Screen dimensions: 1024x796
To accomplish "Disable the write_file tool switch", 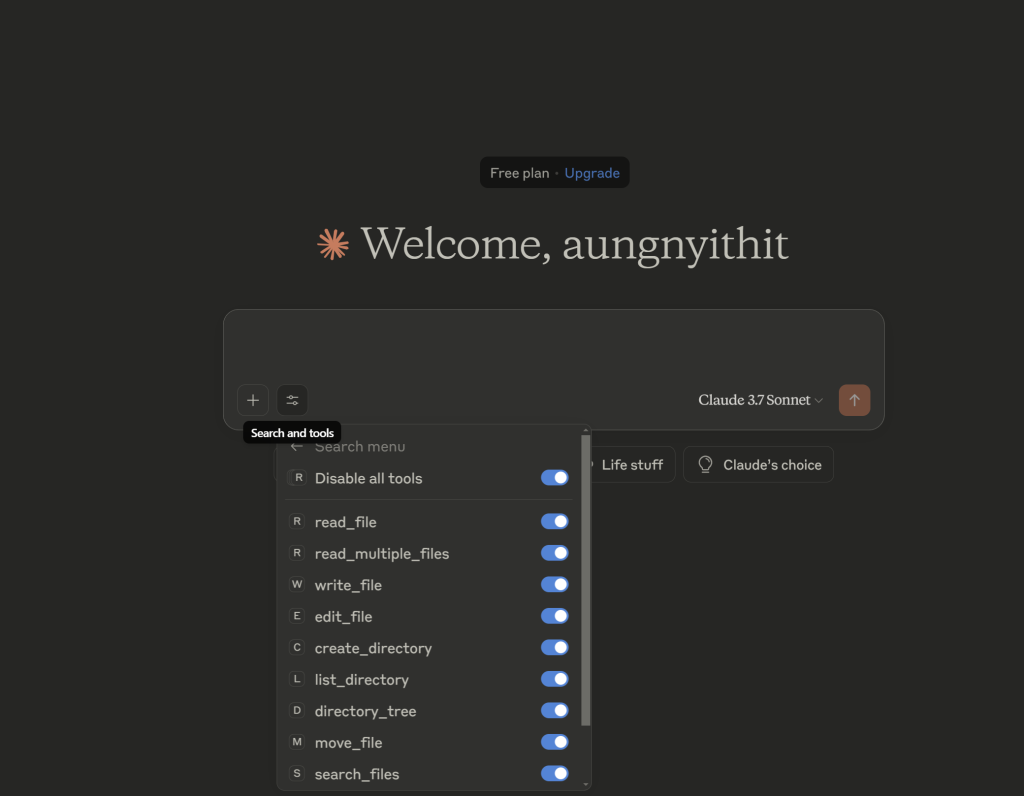I will pos(554,584).
